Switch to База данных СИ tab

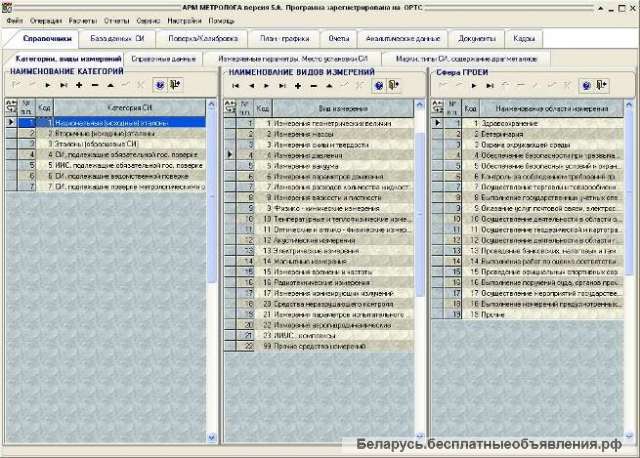pos(118,39)
